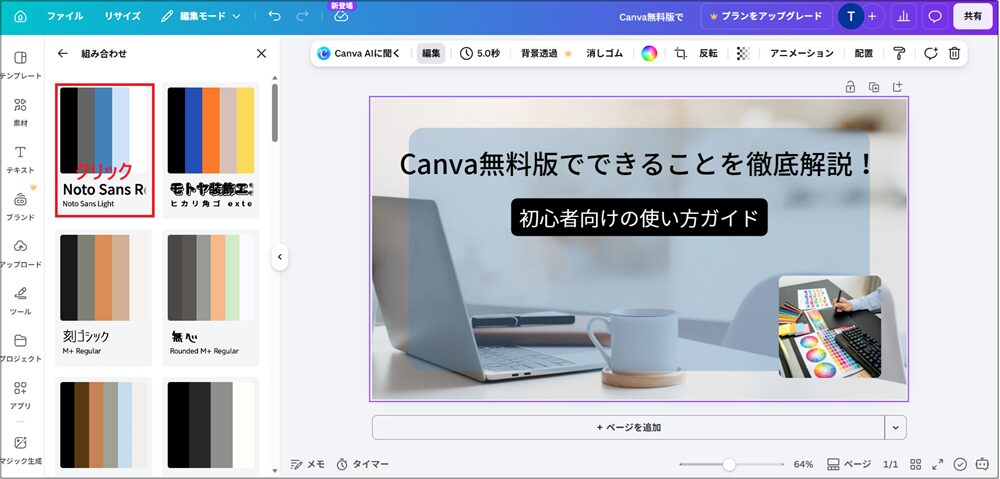This screenshot has height=479, width=1000.
Task: Add new page icon above canvas
Action: coord(897,87)
